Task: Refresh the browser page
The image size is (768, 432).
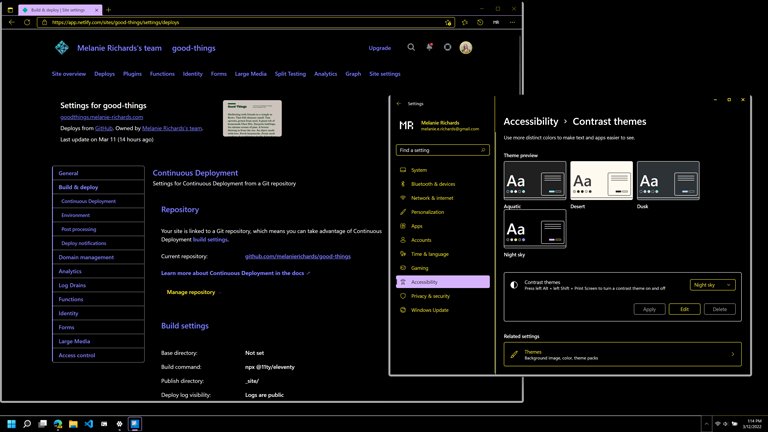Action: coord(27,22)
